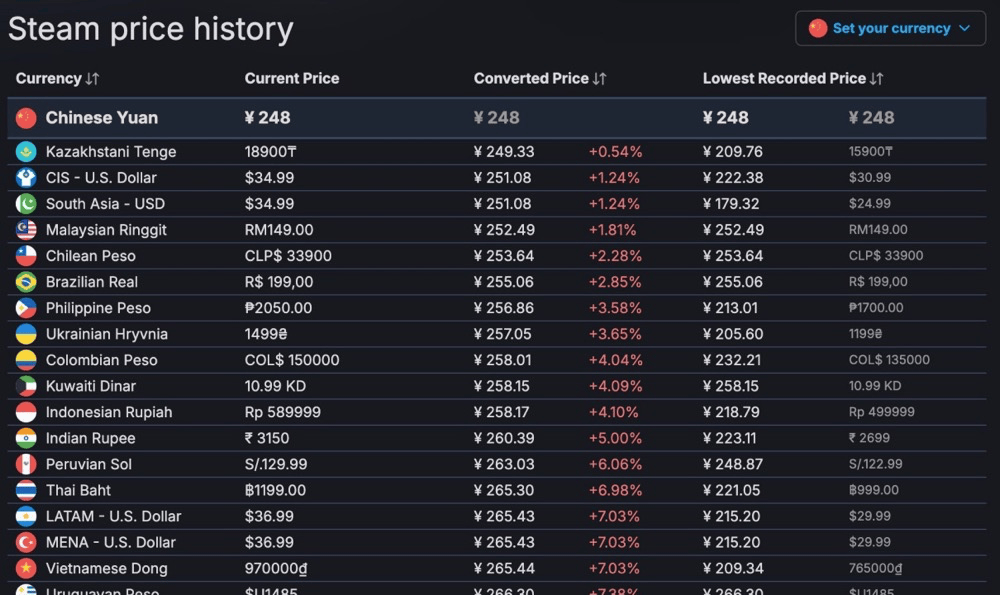Click the CLP$ 33900 current price cell
Screen dimensions: 1000x595
coord(288,256)
